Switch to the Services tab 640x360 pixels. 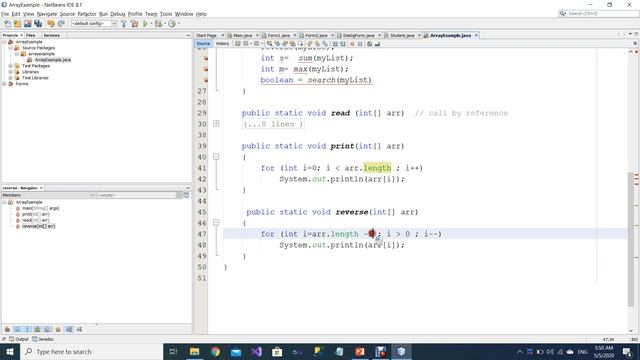(x=52, y=36)
